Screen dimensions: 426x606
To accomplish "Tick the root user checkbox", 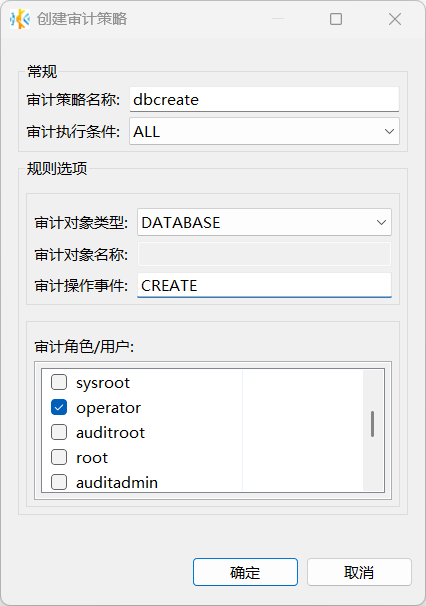I will [x=59, y=457].
